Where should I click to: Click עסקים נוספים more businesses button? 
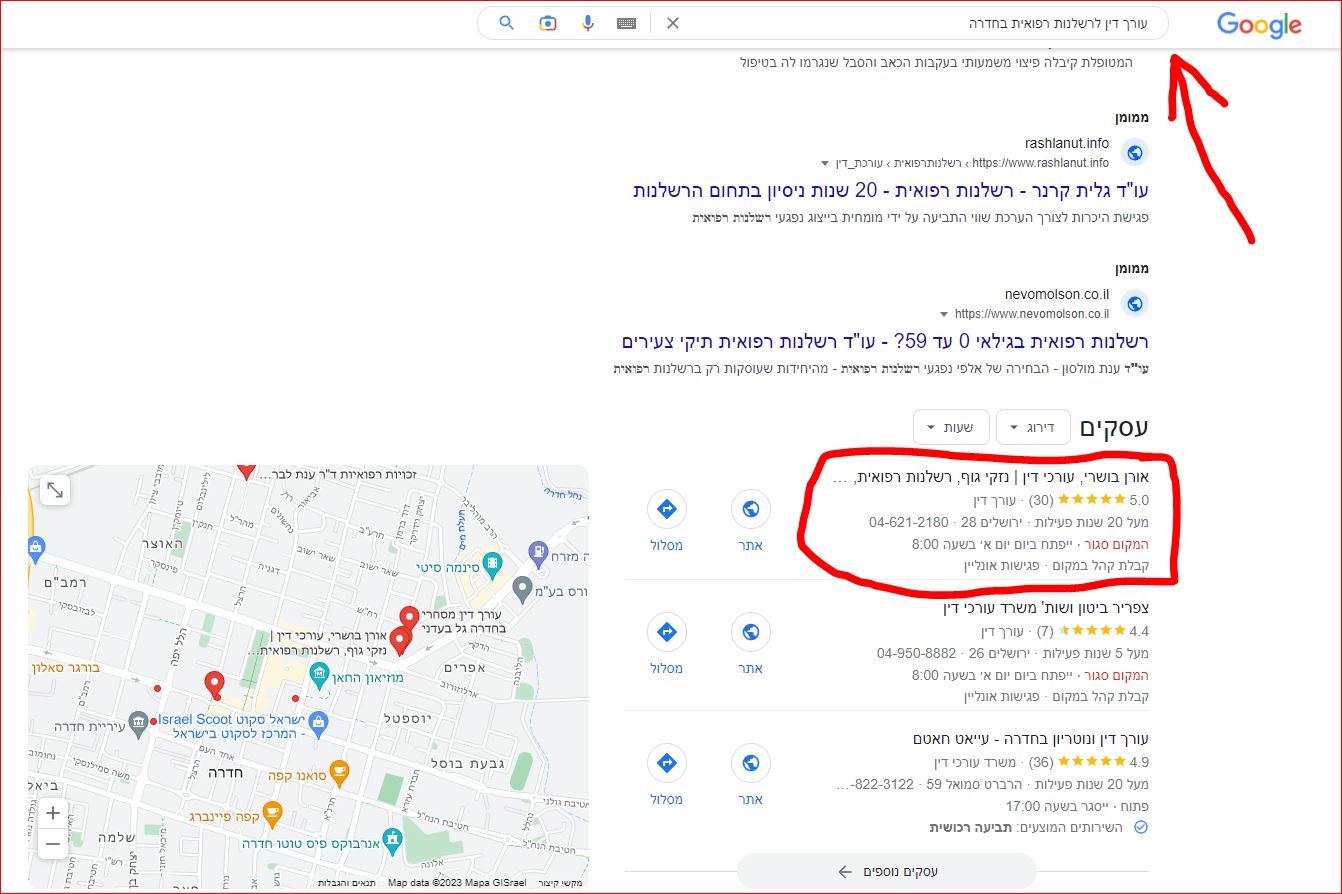887,871
